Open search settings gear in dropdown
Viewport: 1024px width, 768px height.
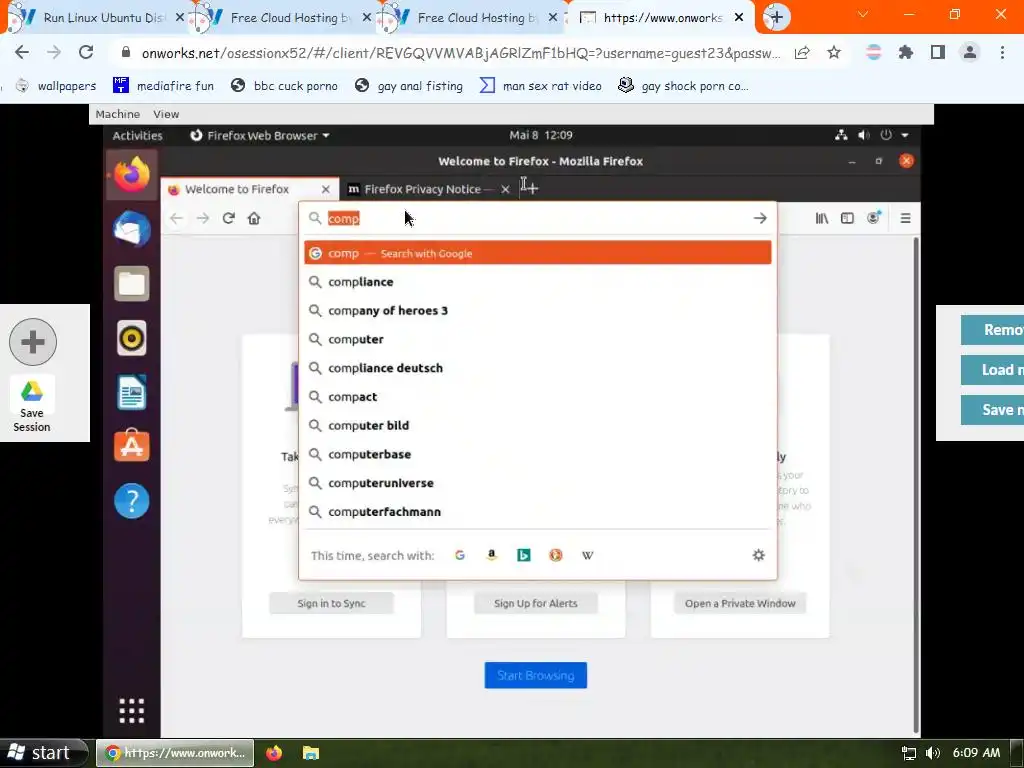coord(758,555)
